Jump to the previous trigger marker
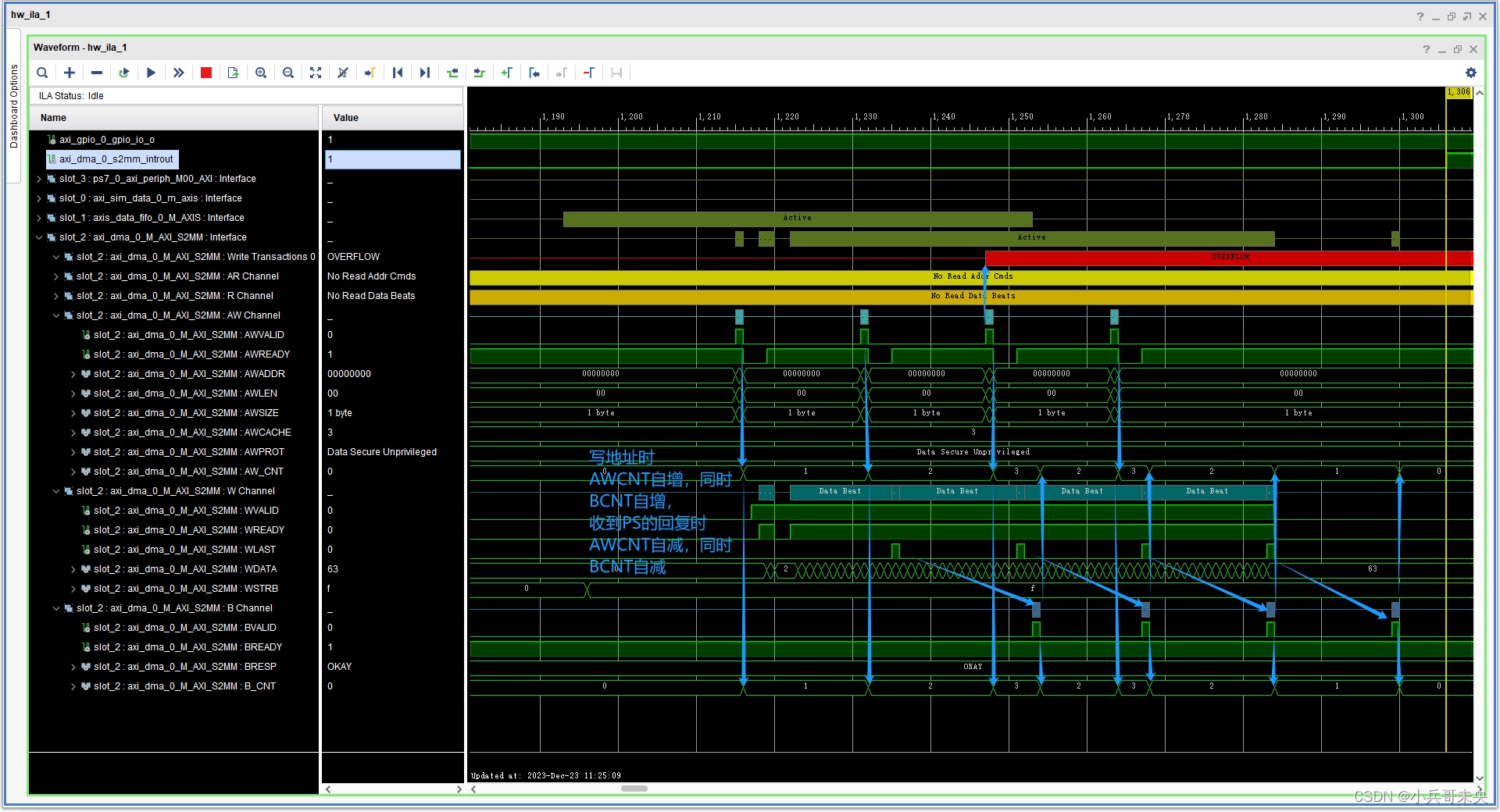 coord(398,73)
